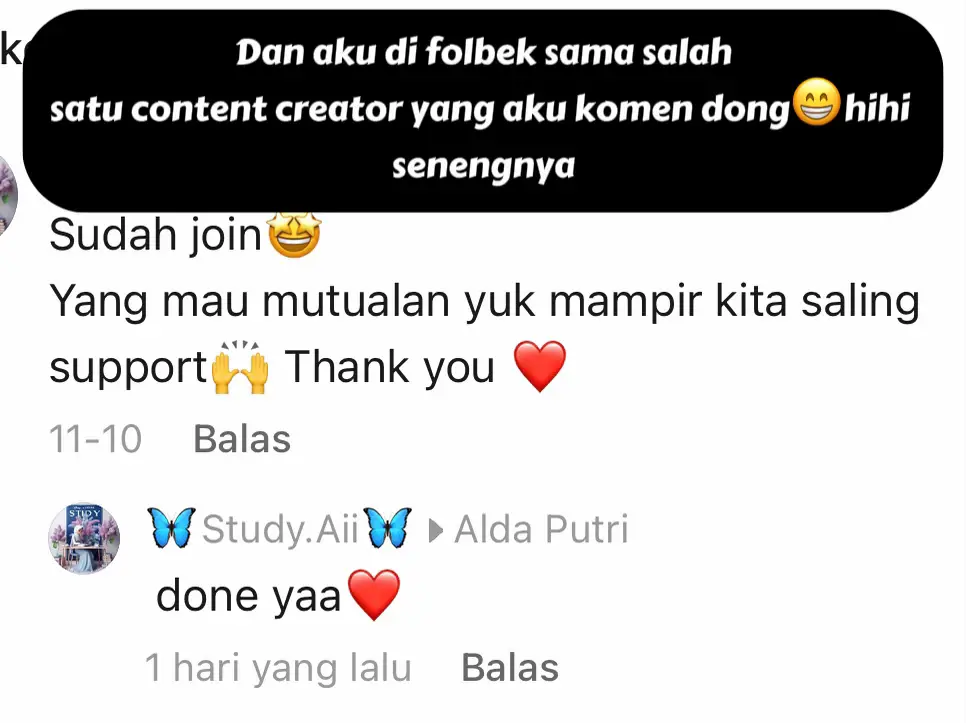Tap Balas below the 'done yaa' reply

509,668
